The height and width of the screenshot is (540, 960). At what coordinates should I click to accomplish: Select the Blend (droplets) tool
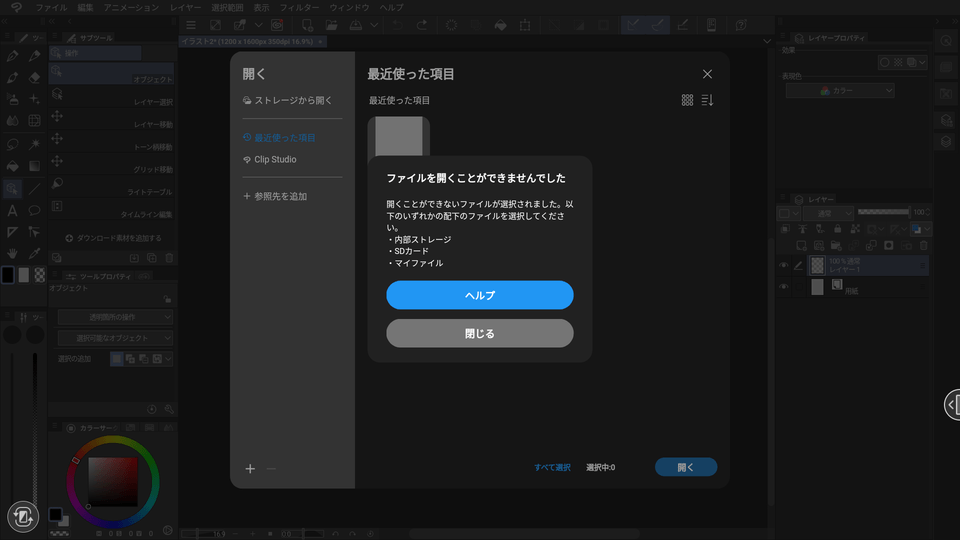click(x=12, y=121)
